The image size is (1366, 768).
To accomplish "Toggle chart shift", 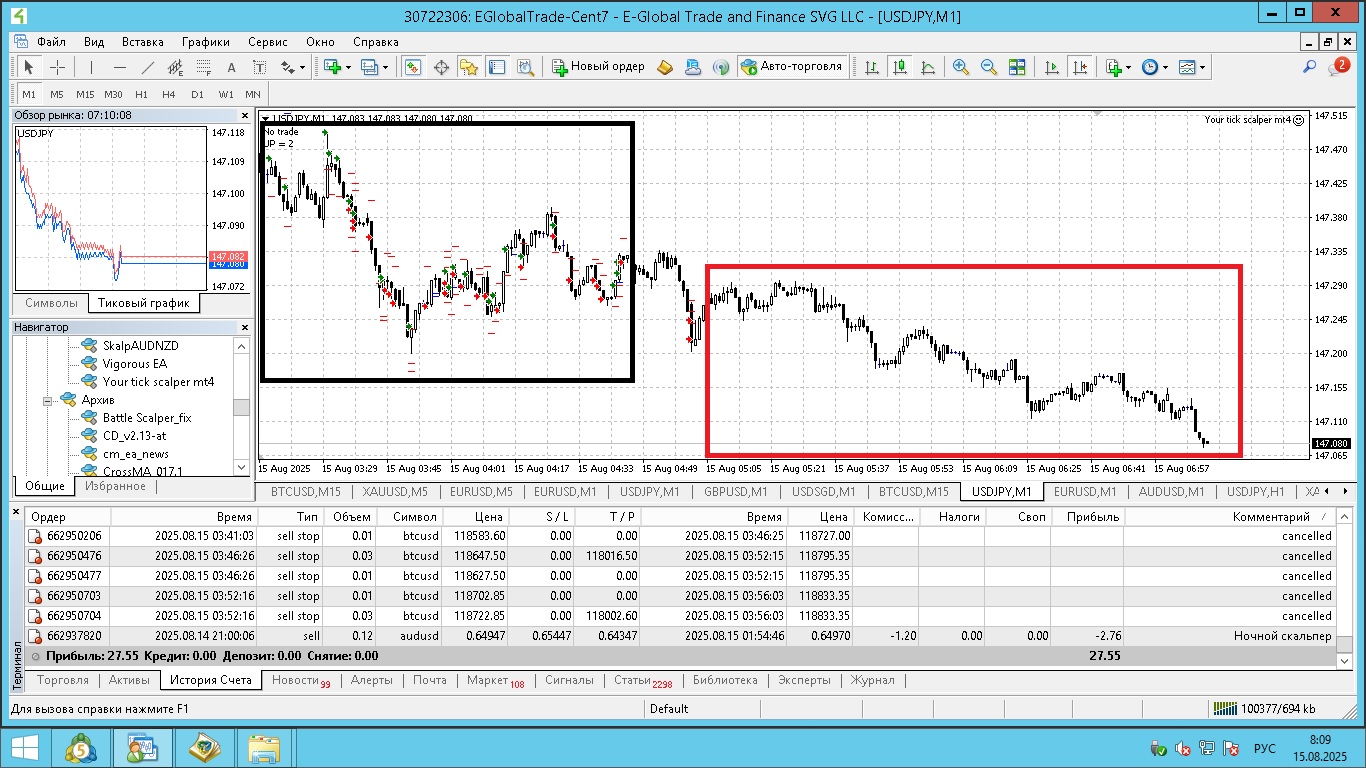I will pyautogui.click(x=1079, y=67).
